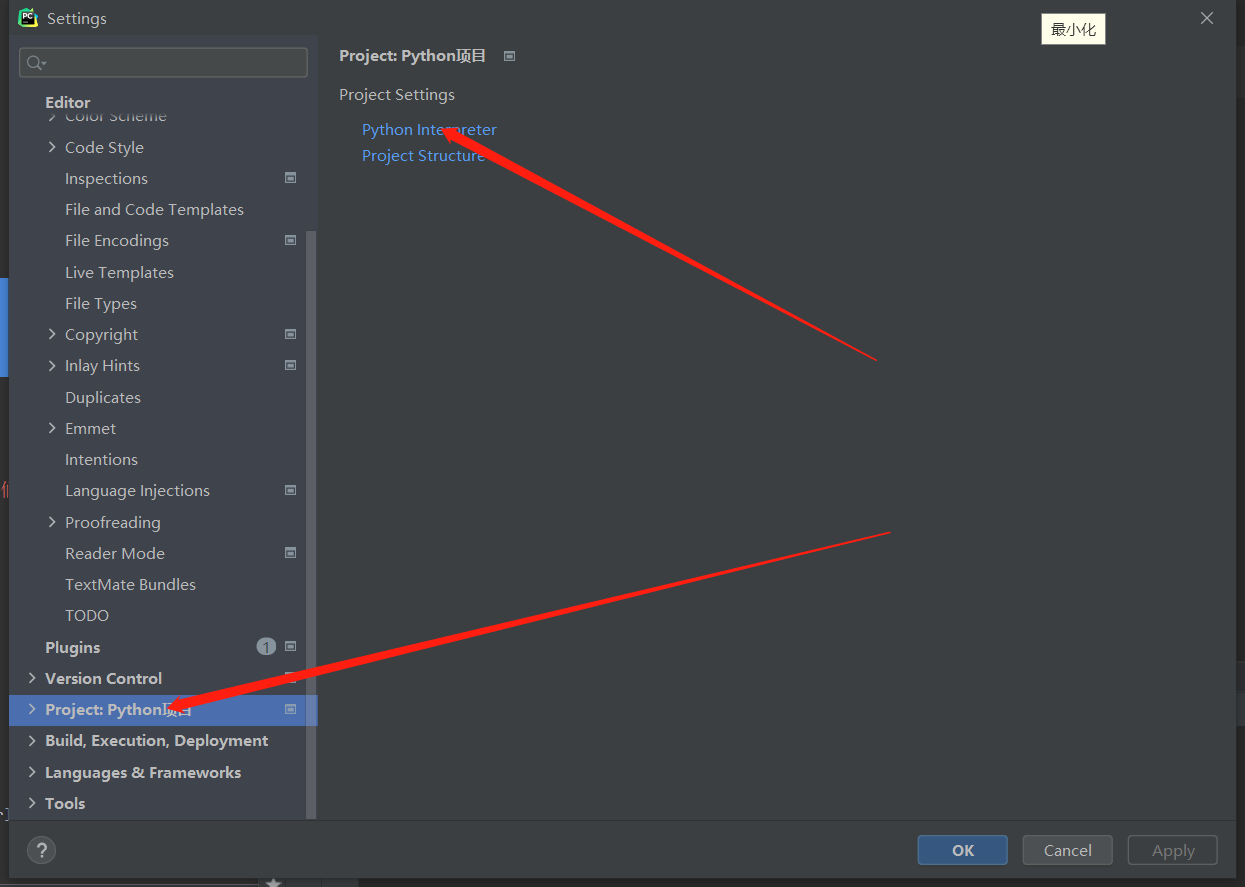Click the project-level icon beside Language Injections
This screenshot has height=887, width=1245.
click(x=291, y=490)
